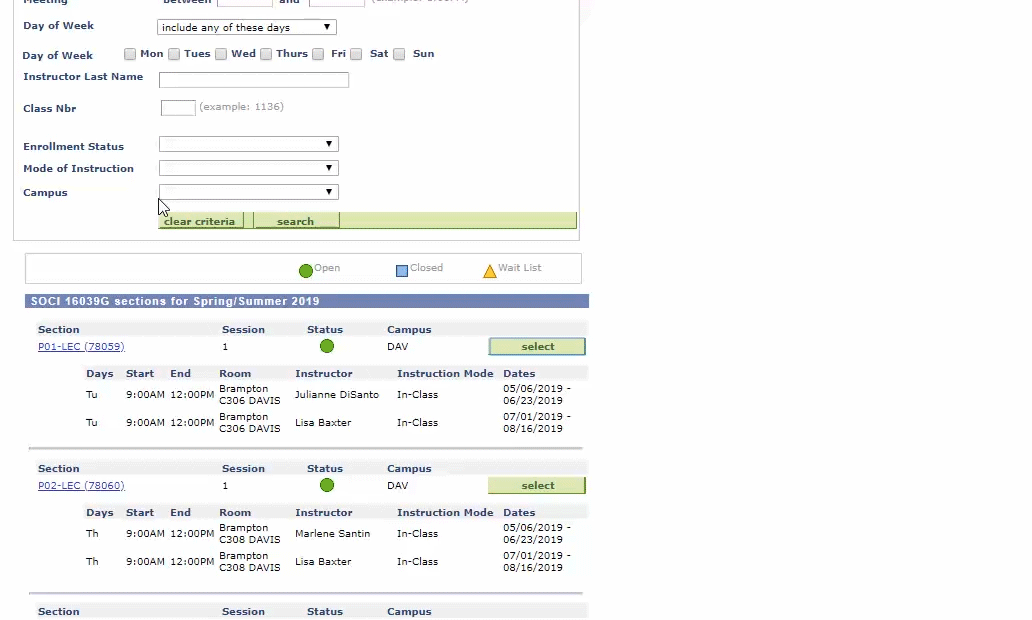Click the In-Class mode for Julianne DiSanto

click(417, 395)
